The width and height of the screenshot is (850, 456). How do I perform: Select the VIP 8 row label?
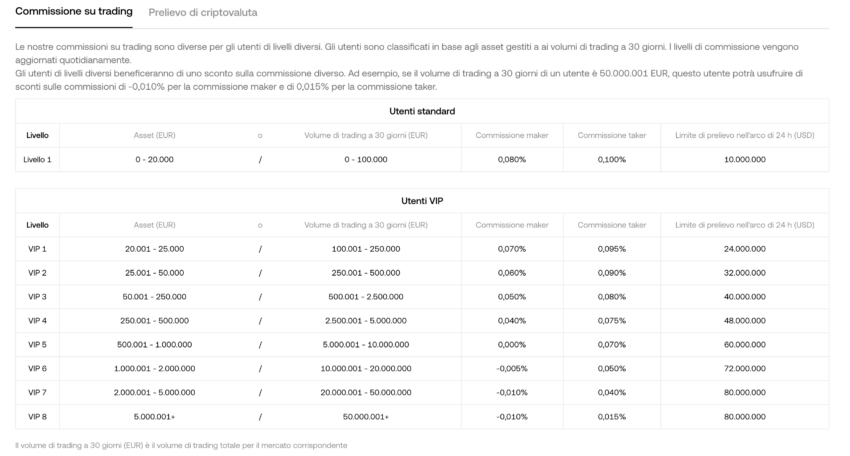point(37,416)
